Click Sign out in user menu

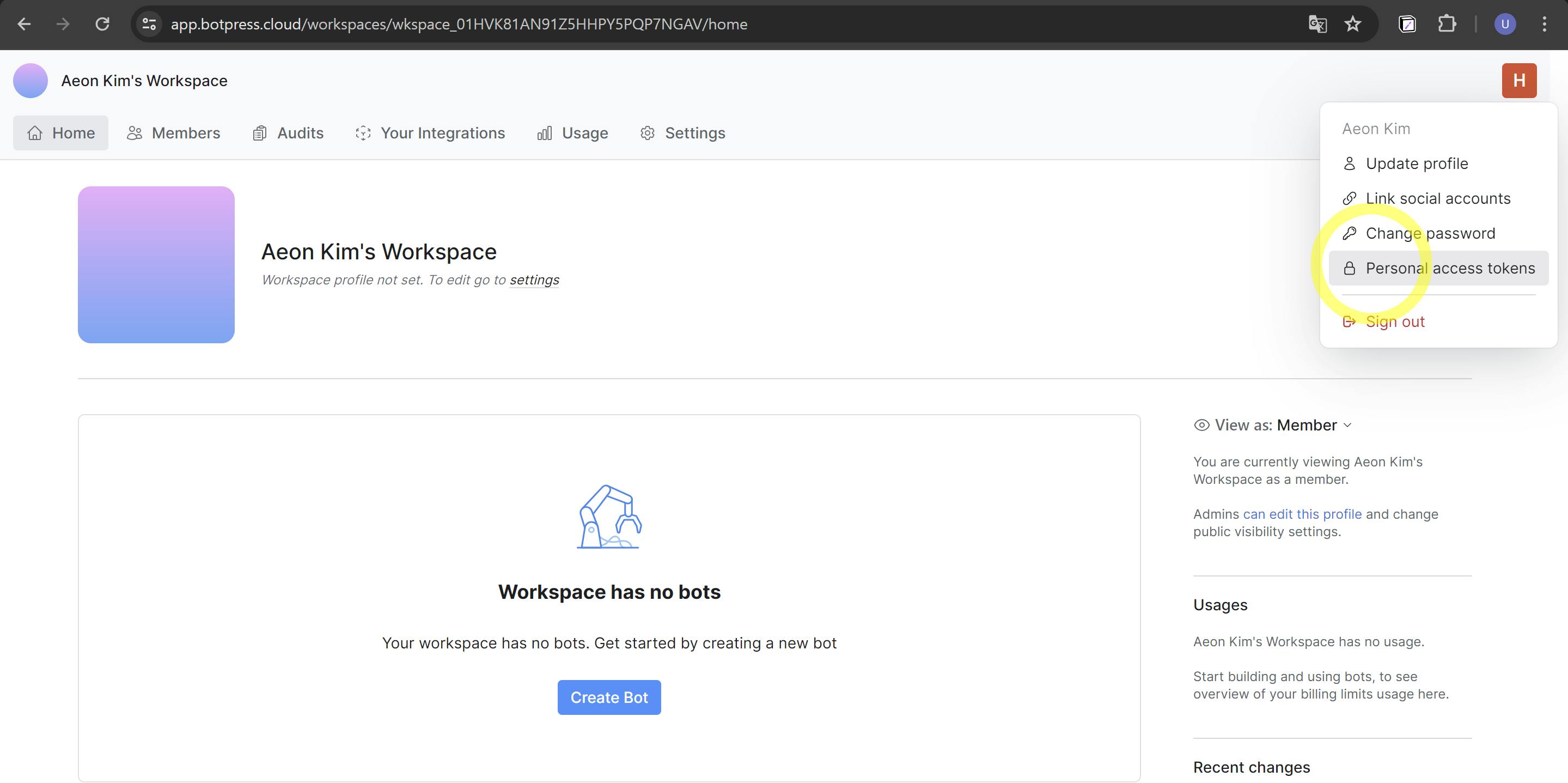[x=1394, y=321]
